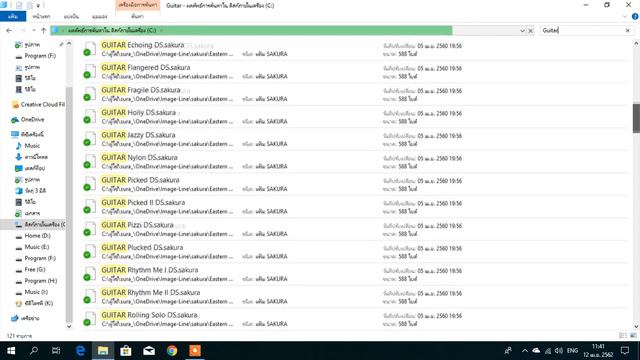
Task: Launch Microsoft Edge from taskbar
Action: (x=80, y=351)
